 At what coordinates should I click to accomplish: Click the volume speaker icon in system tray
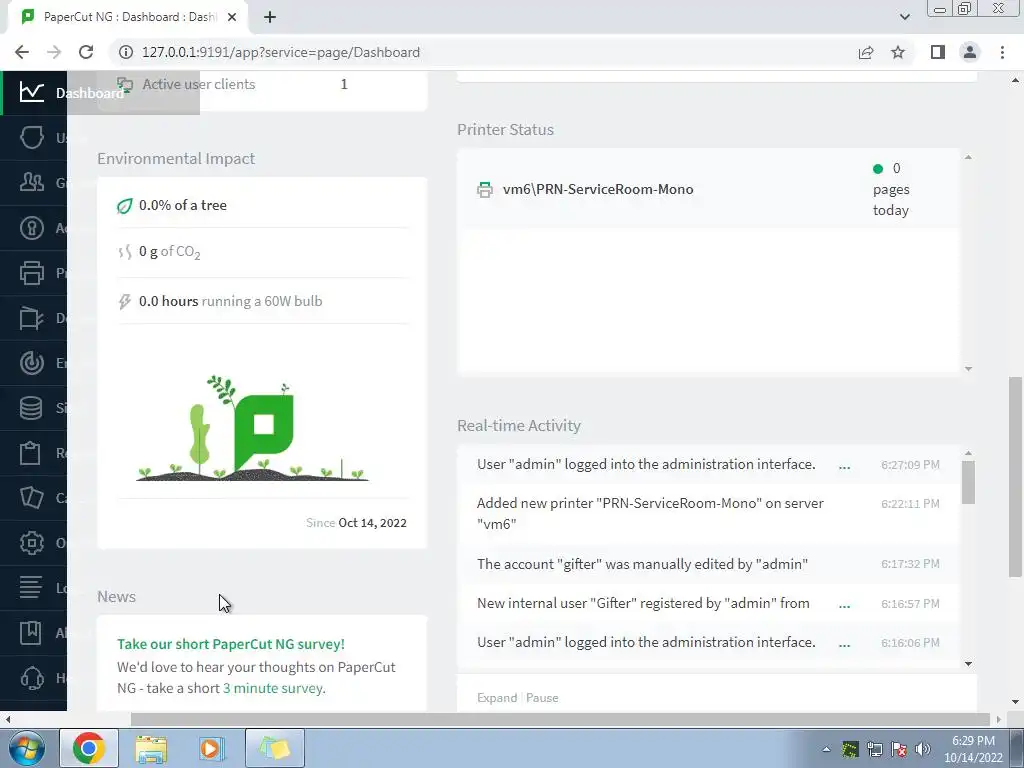(923, 749)
